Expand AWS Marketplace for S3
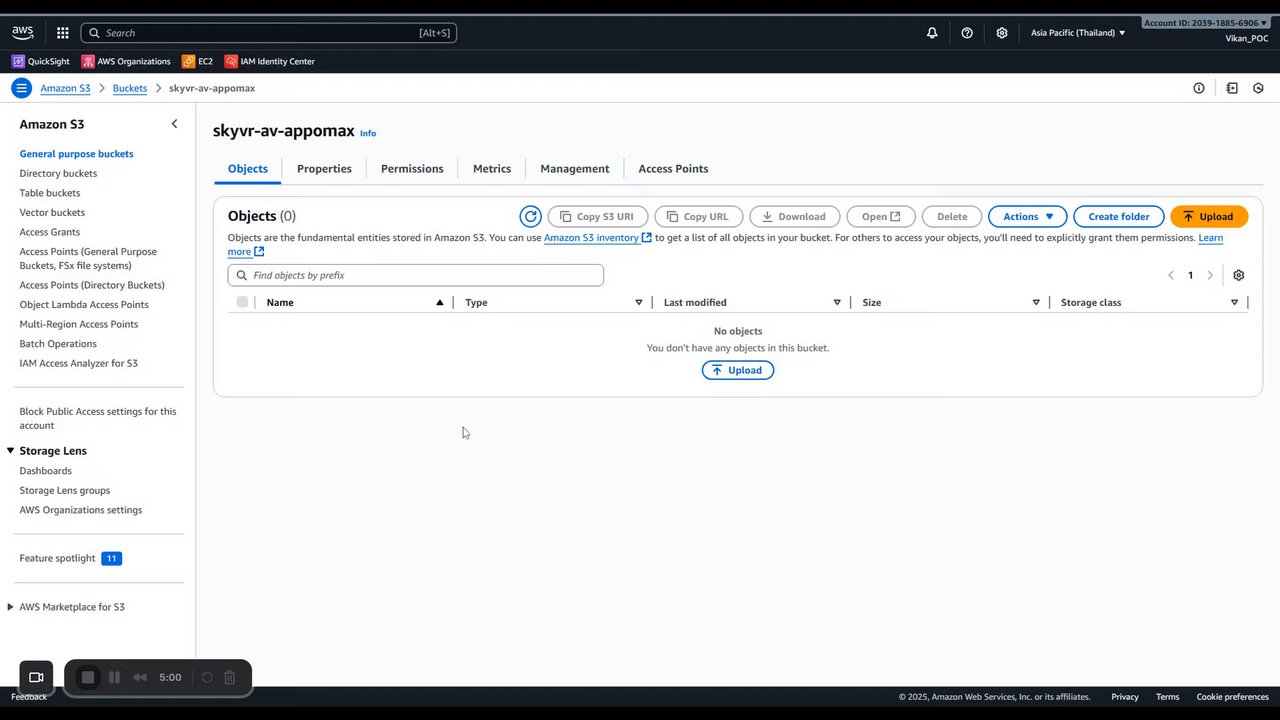The height and width of the screenshot is (720, 1280). point(10,607)
